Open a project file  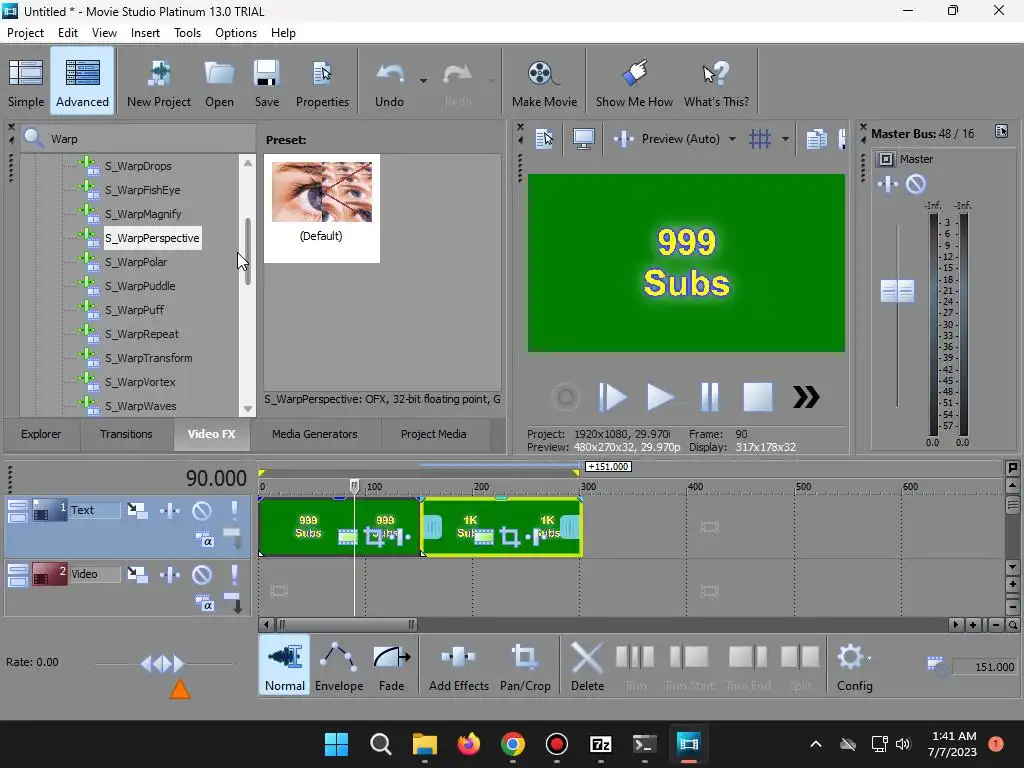click(x=219, y=82)
